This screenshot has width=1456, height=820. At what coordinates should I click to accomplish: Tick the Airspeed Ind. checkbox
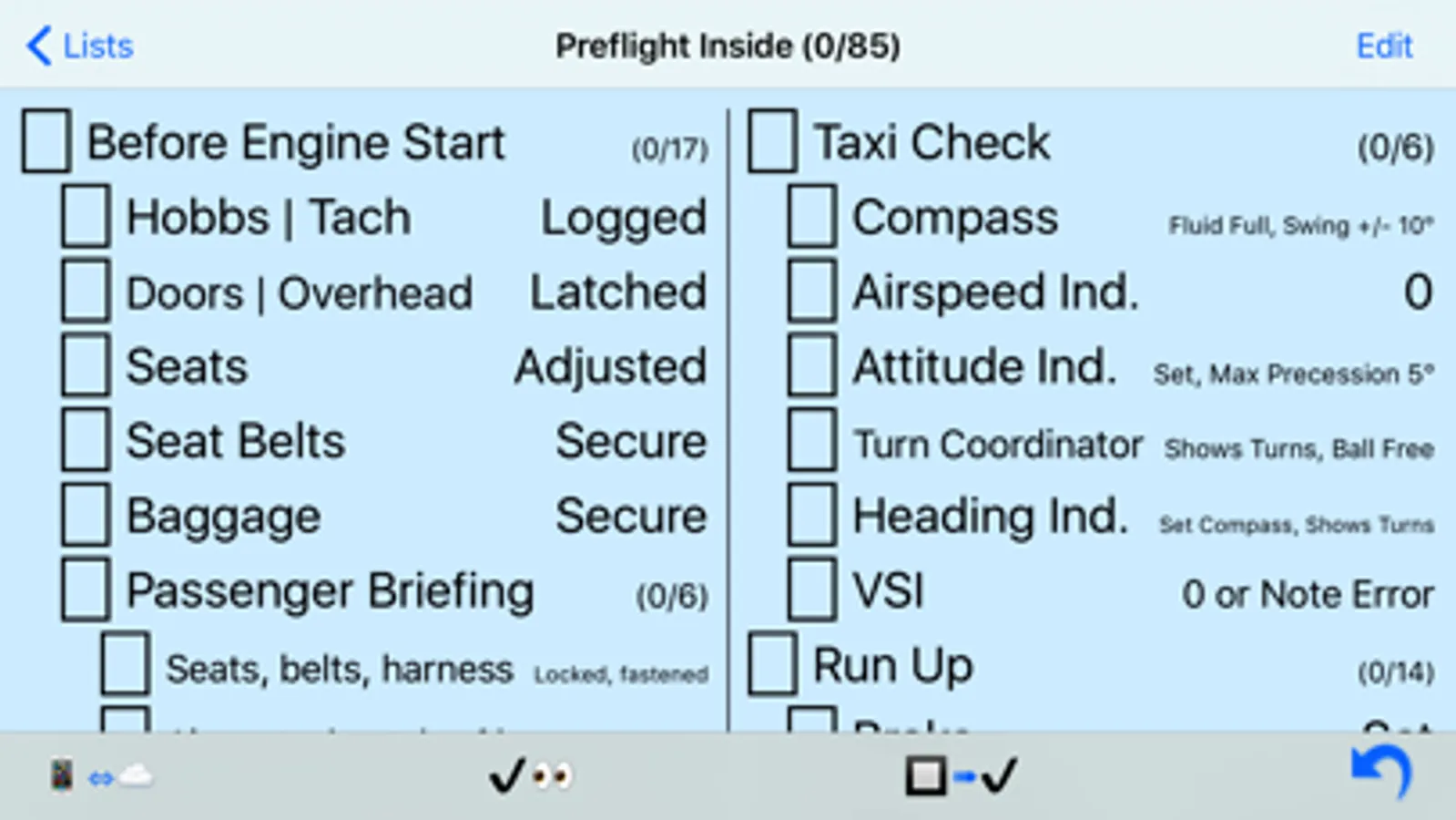(812, 292)
